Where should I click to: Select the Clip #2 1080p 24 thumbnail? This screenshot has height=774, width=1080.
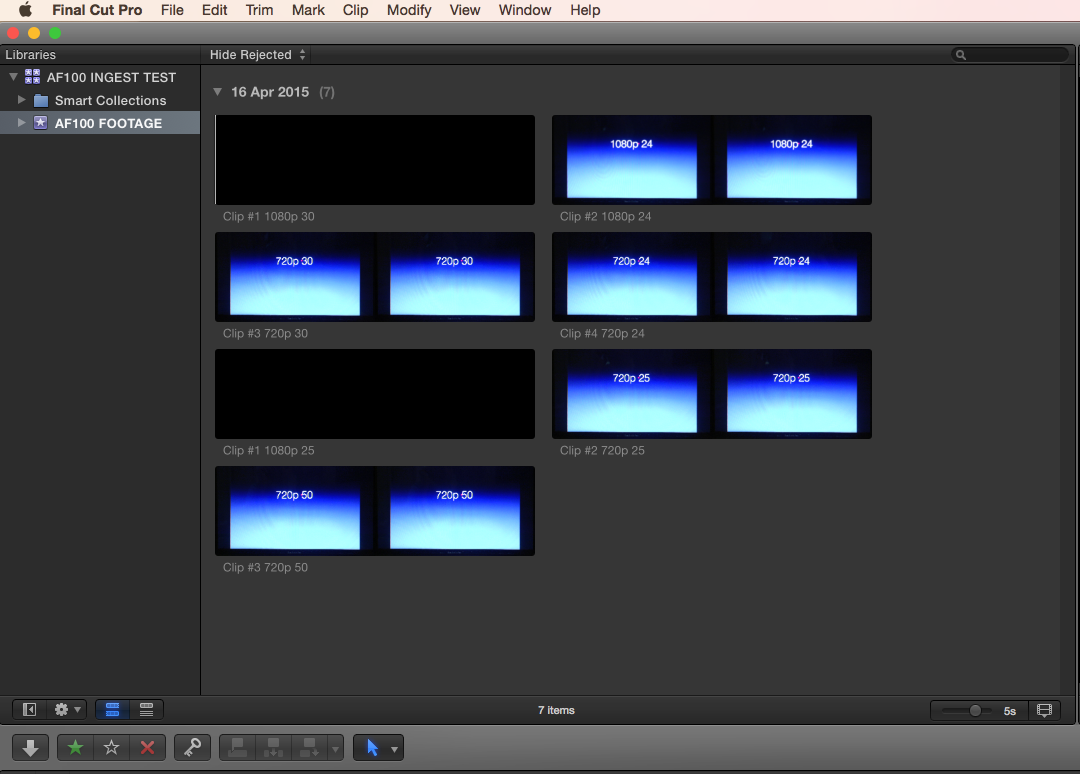pyautogui.click(x=711, y=160)
